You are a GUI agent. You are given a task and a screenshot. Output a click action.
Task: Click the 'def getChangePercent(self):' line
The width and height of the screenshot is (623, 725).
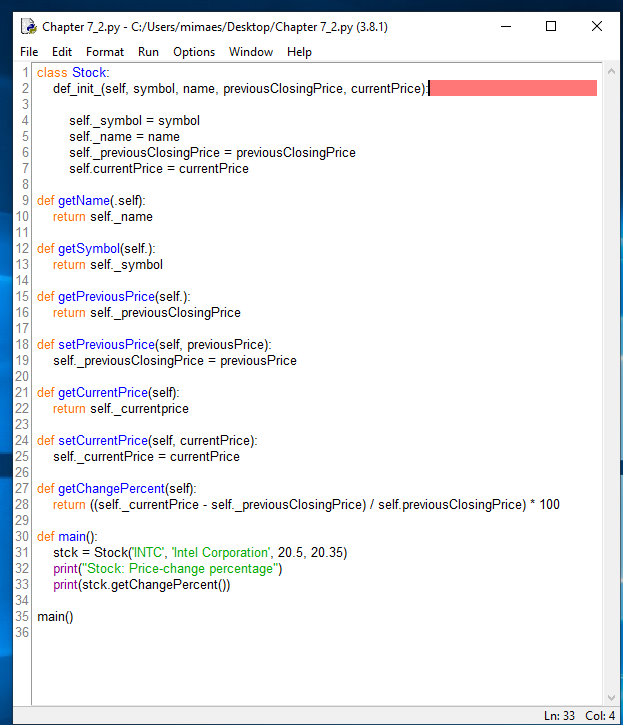click(117, 489)
